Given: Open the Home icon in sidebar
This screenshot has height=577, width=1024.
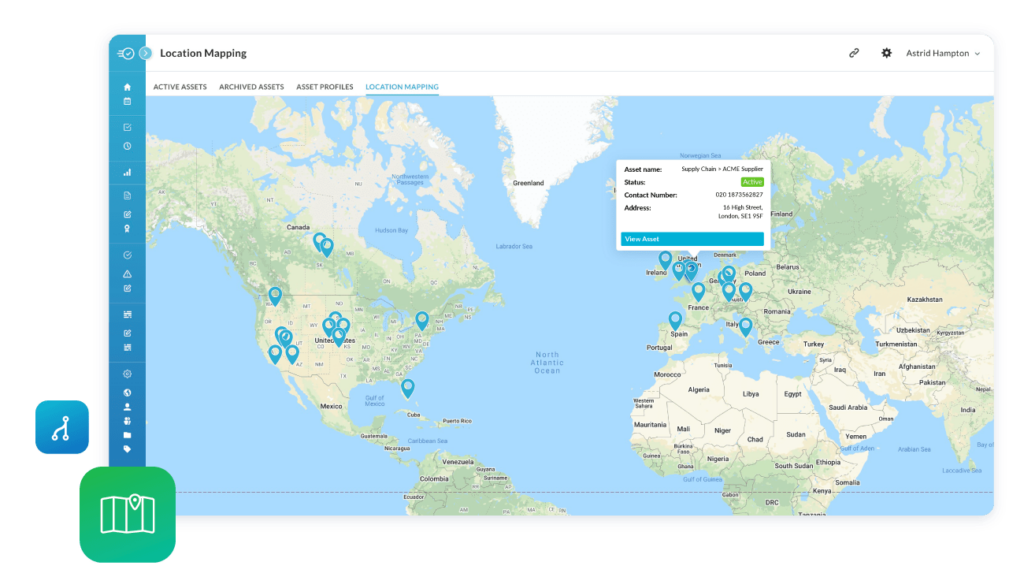Looking at the screenshot, I should [127, 87].
